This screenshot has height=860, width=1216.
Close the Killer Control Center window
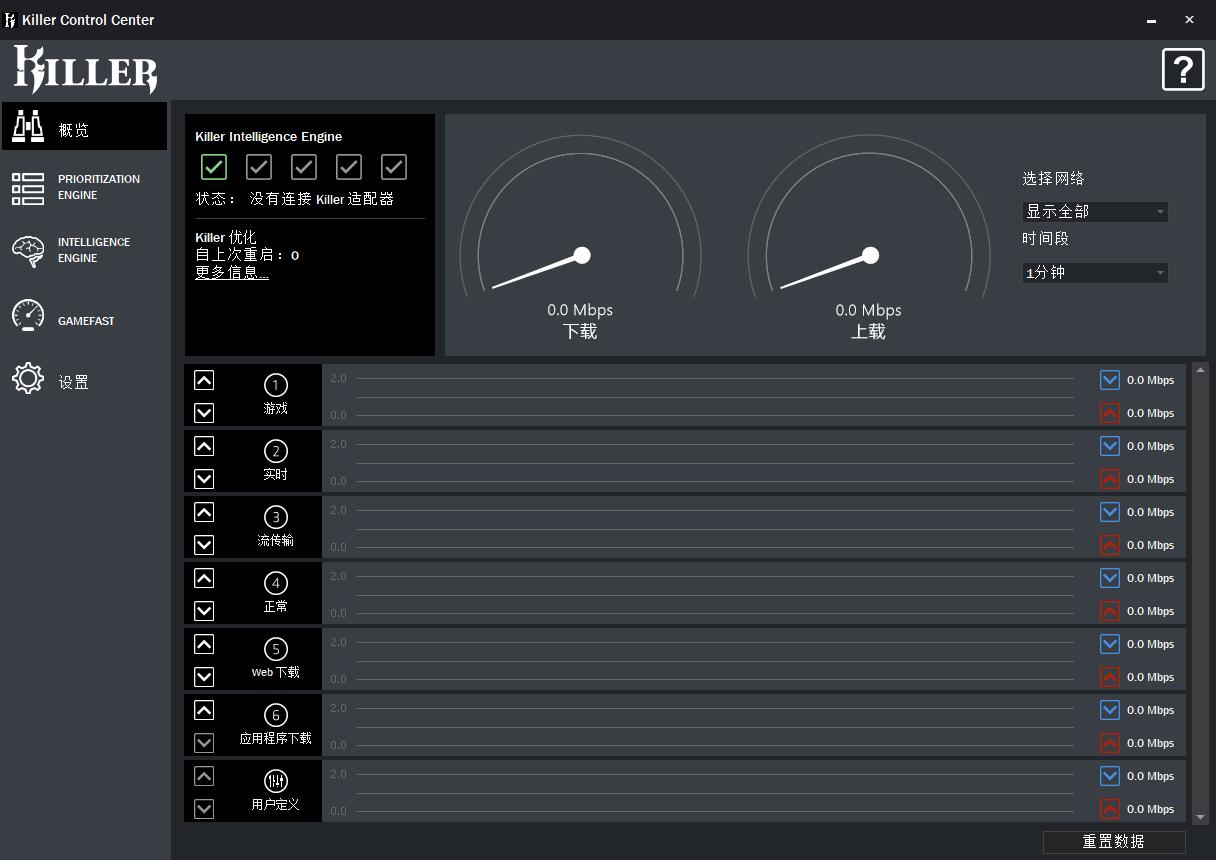(1189, 20)
